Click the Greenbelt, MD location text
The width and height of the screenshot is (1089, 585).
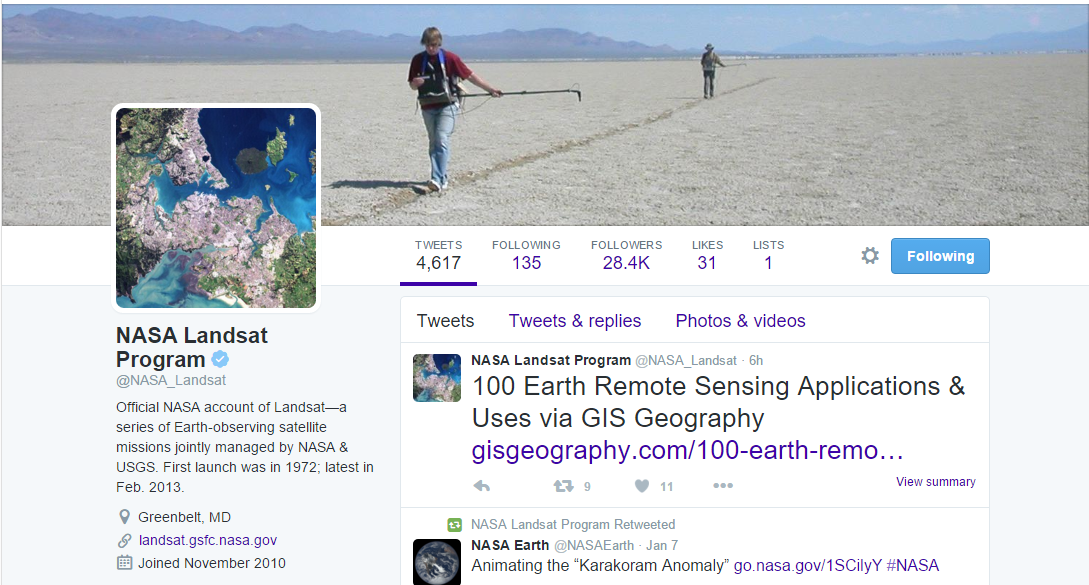tap(184, 517)
